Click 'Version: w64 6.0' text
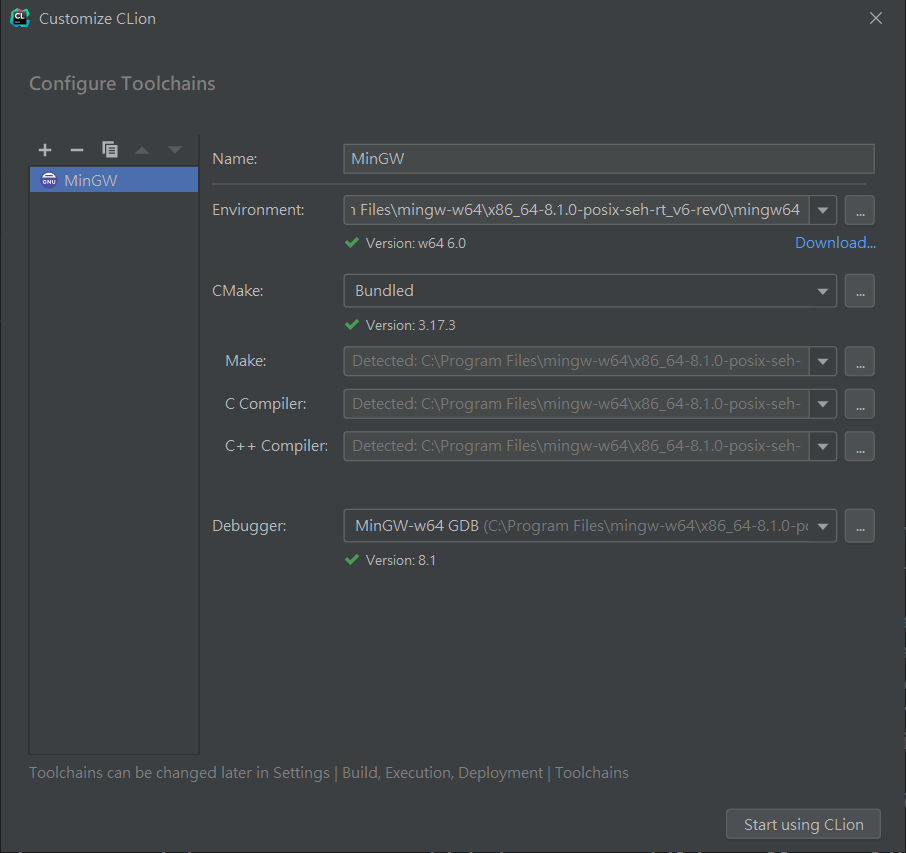The image size is (906, 853). click(x=415, y=243)
